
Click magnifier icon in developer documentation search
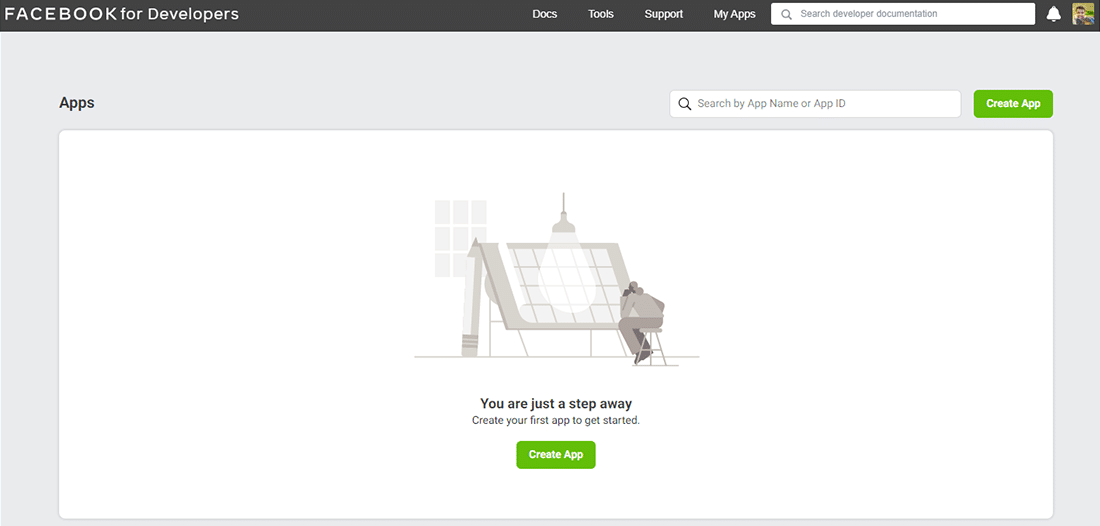click(787, 14)
